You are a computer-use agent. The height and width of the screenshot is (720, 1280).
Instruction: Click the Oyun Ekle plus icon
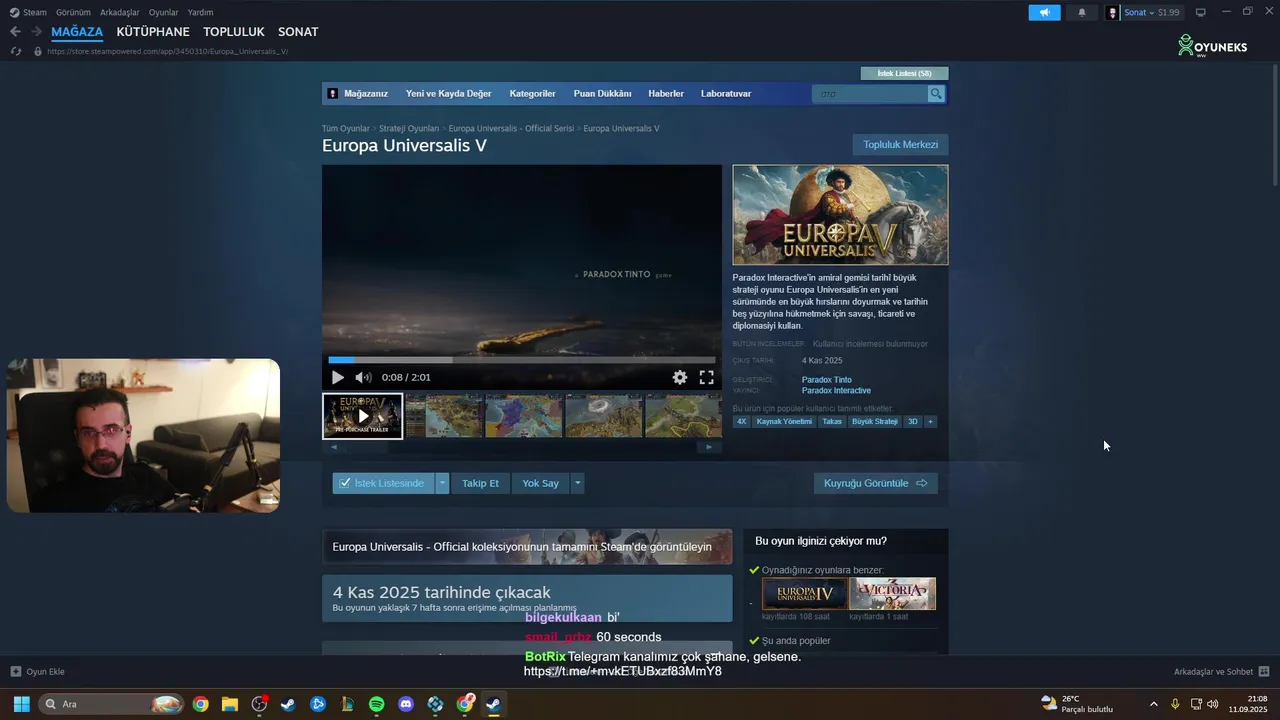click(15, 672)
